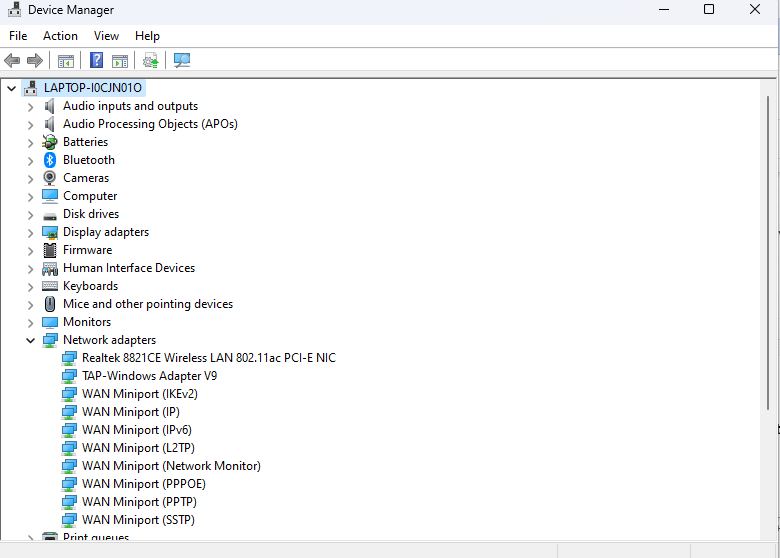Click the Mice and pointing devices icon

50,303
